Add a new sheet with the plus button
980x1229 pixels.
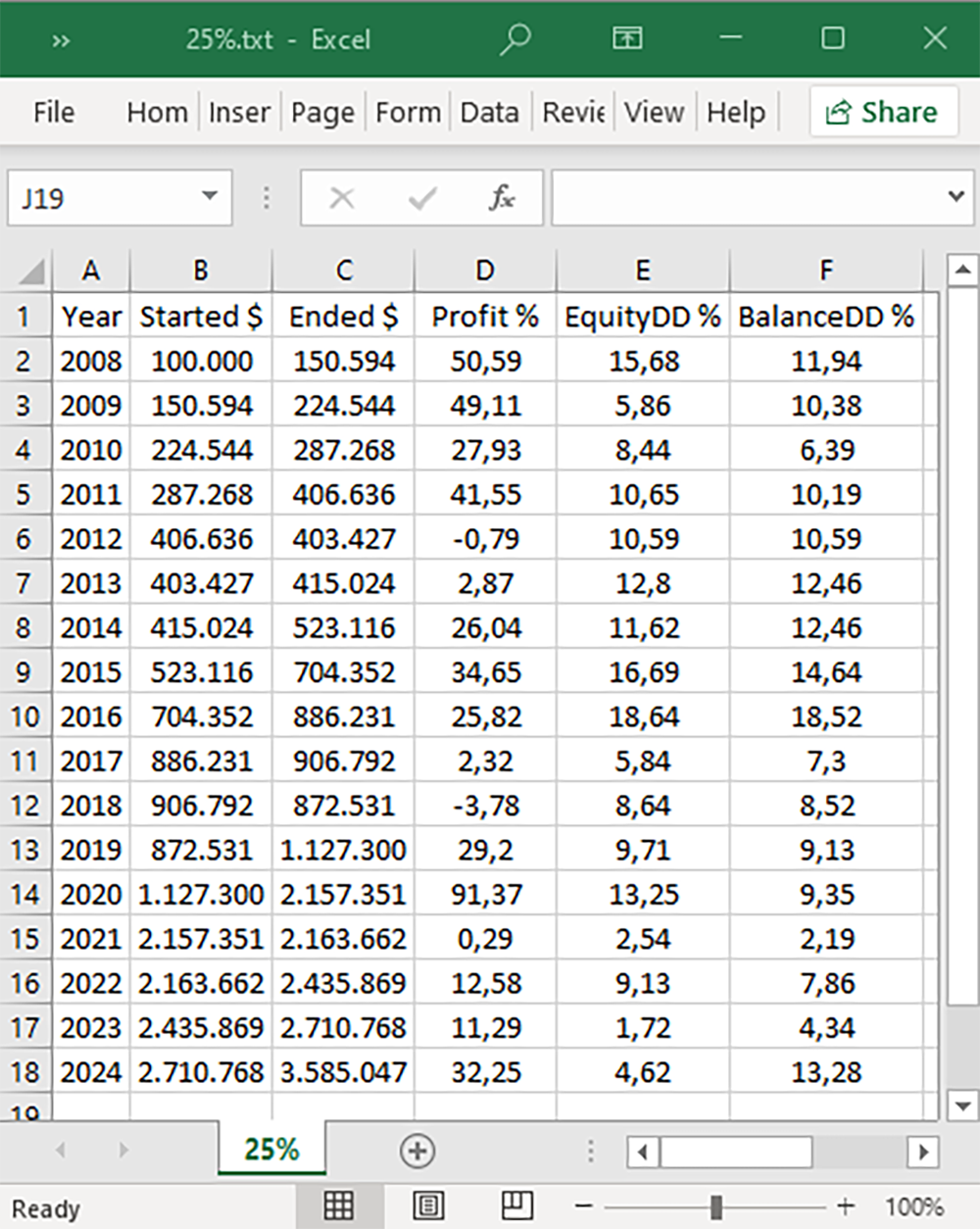click(x=418, y=1151)
